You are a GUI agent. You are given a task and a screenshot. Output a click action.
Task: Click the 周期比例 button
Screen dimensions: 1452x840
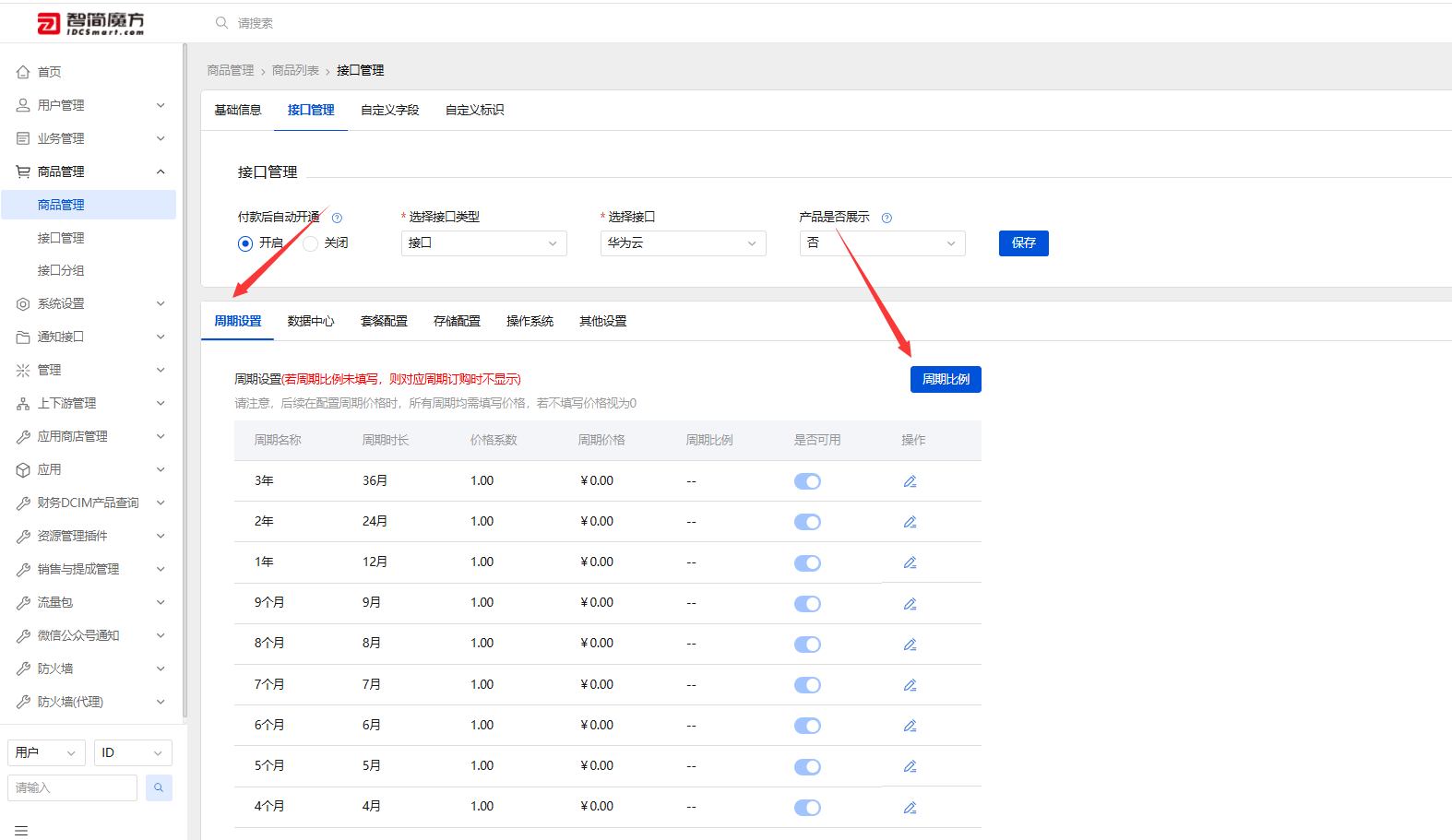946,380
